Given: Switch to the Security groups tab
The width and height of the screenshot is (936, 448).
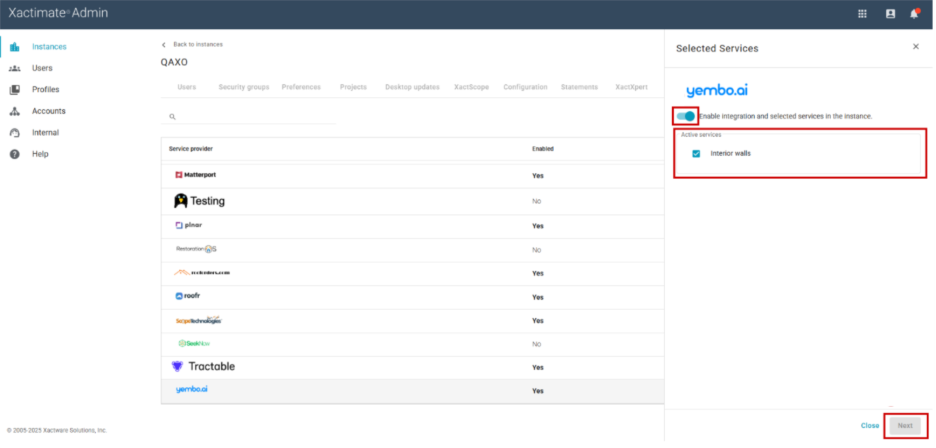Looking at the screenshot, I should point(244,87).
